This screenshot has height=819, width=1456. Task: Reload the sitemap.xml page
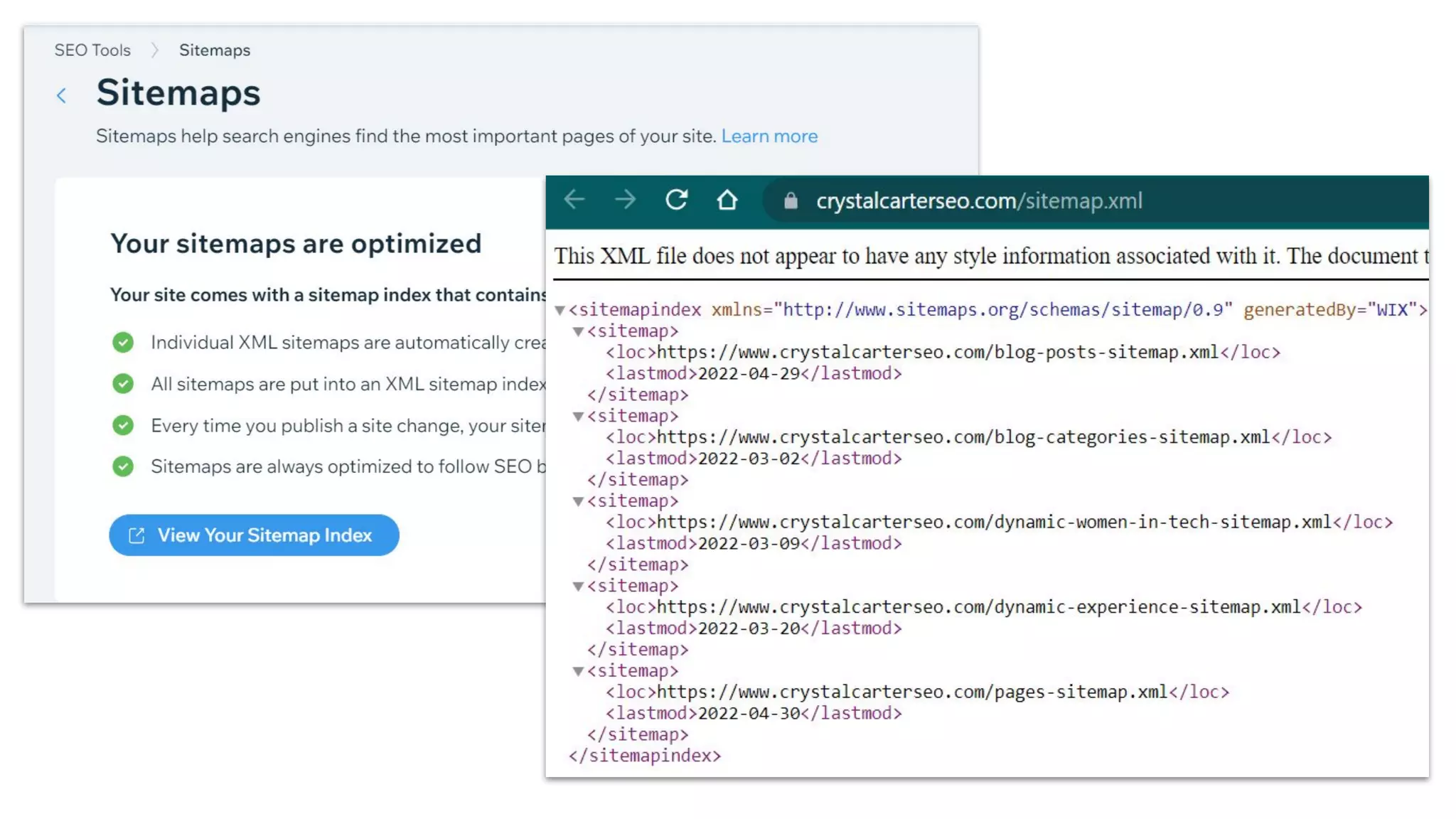[676, 200]
